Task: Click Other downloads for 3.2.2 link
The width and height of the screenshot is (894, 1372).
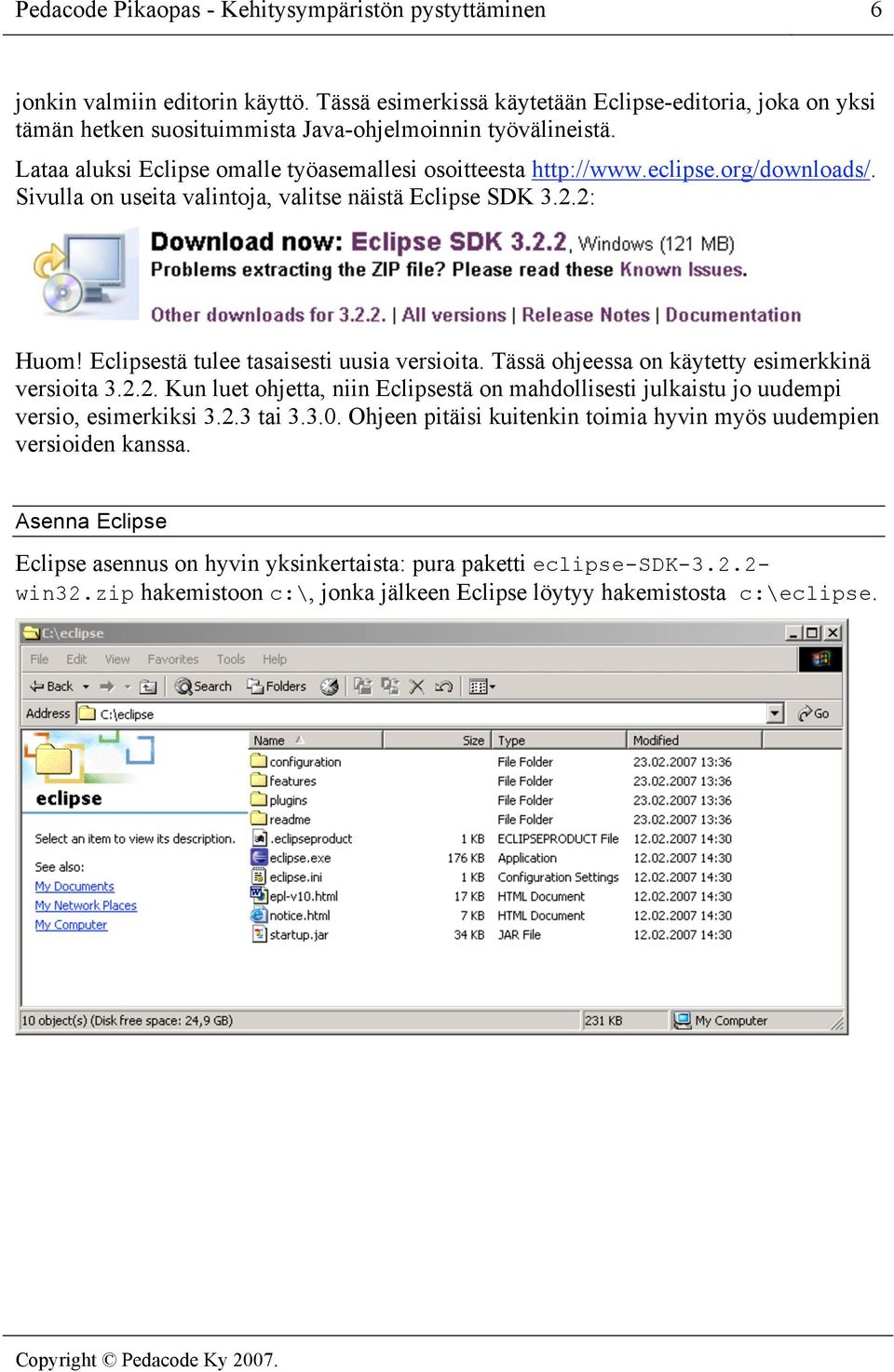Action: pos(268,315)
